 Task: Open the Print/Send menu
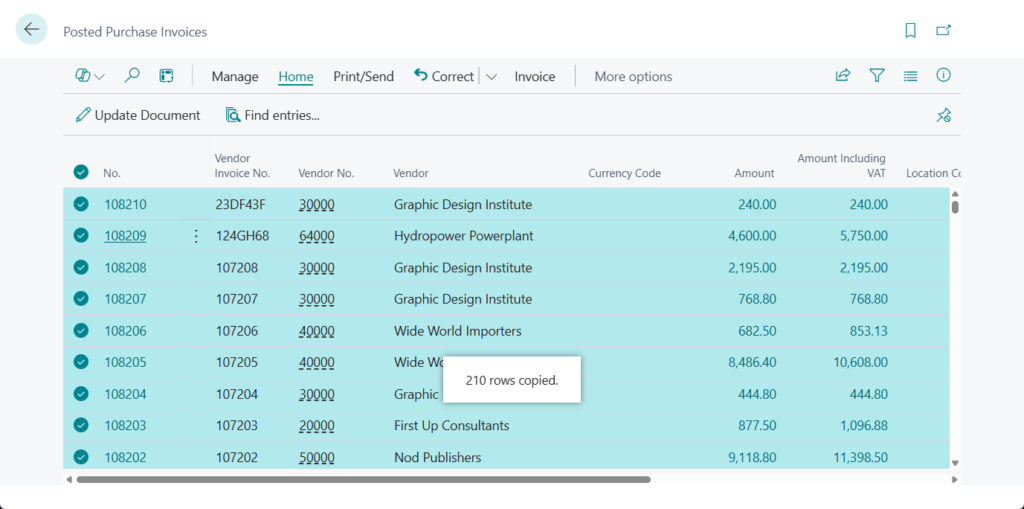point(363,77)
